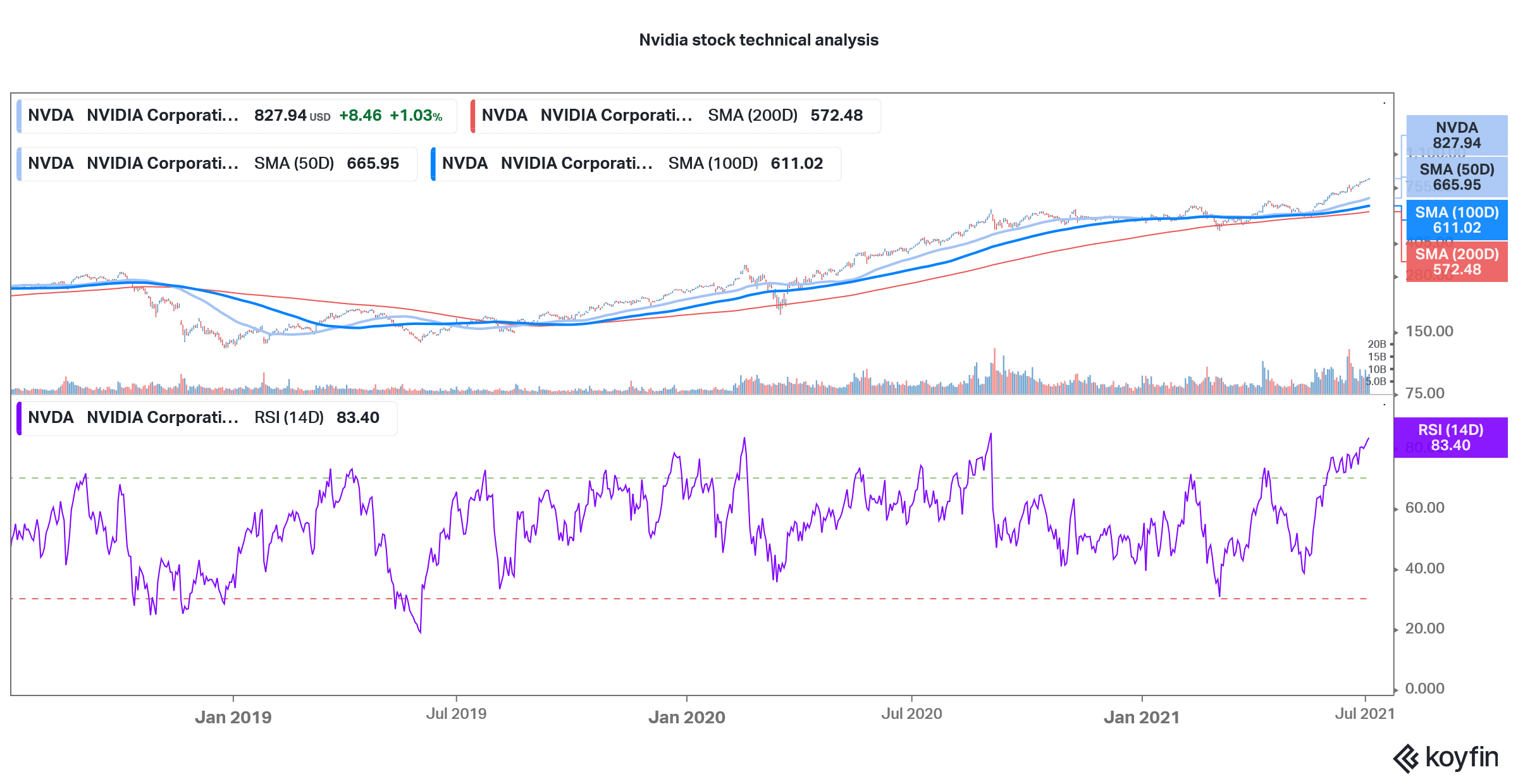Image resolution: width=1518 pixels, height=784 pixels.
Task: Click the NVDA 827.94 axis price tag
Action: tap(1457, 135)
